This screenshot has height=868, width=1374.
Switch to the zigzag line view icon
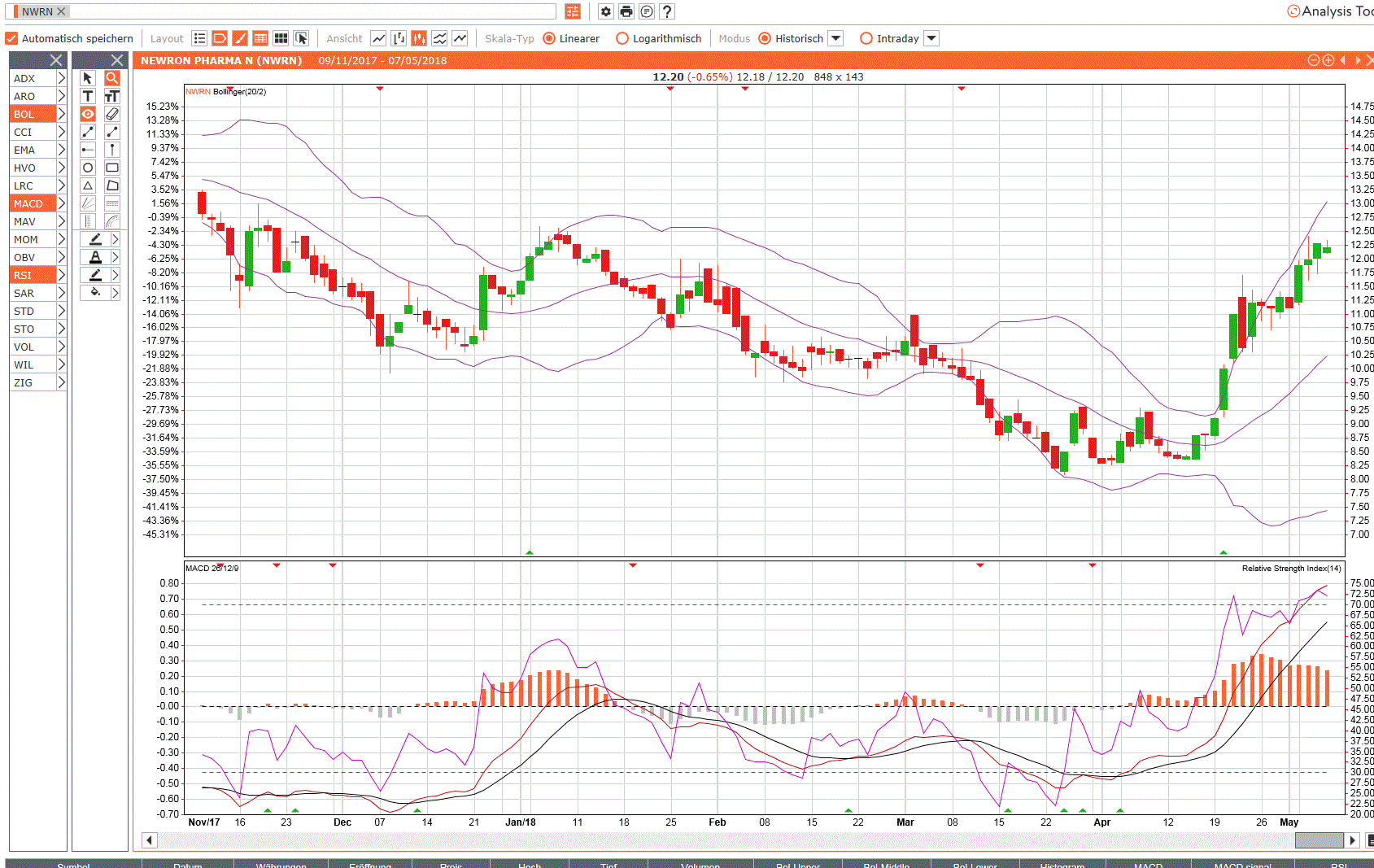point(460,38)
